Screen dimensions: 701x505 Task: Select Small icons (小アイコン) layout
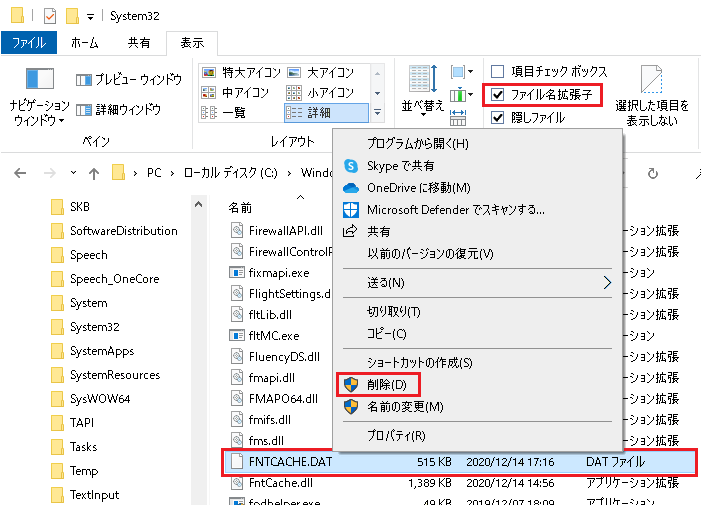[x=320, y=93]
